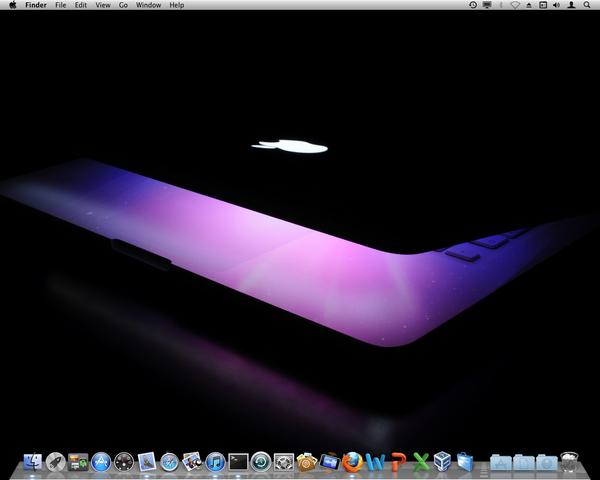Launch Mail stamp icon in Dock
Viewport: 600px width, 480px height.
[147, 462]
